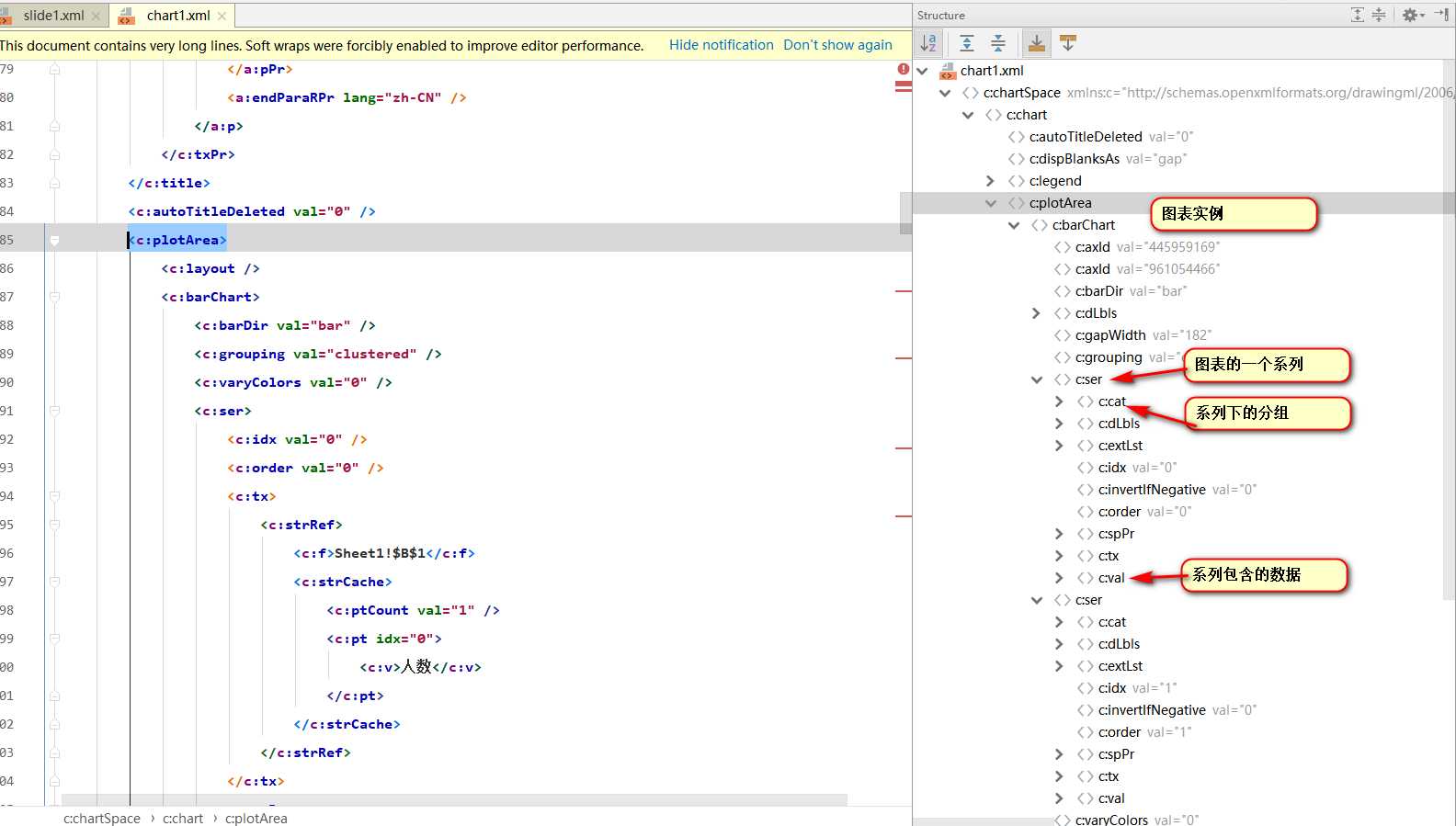The width and height of the screenshot is (1456, 826).
Task: Click c:plotArea breadcrumb
Action: (256, 818)
